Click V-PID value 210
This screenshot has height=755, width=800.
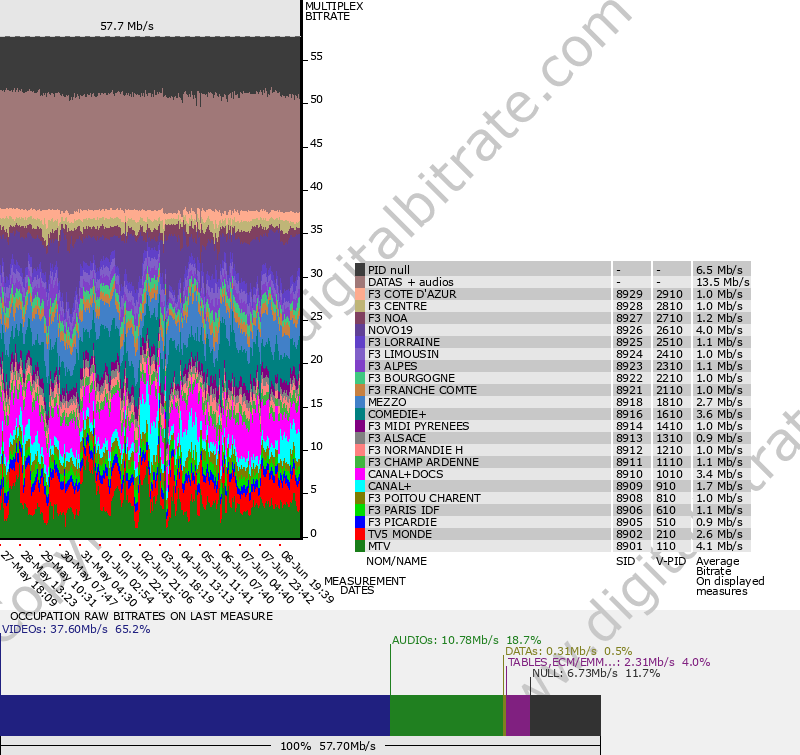click(x=666, y=534)
